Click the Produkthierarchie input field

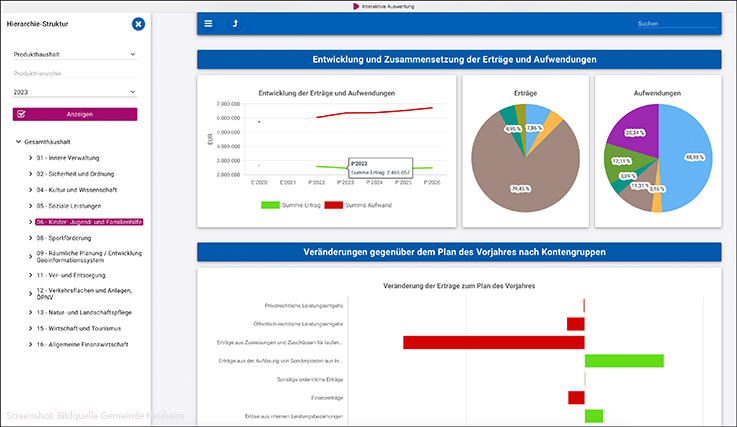click(x=75, y=74)
